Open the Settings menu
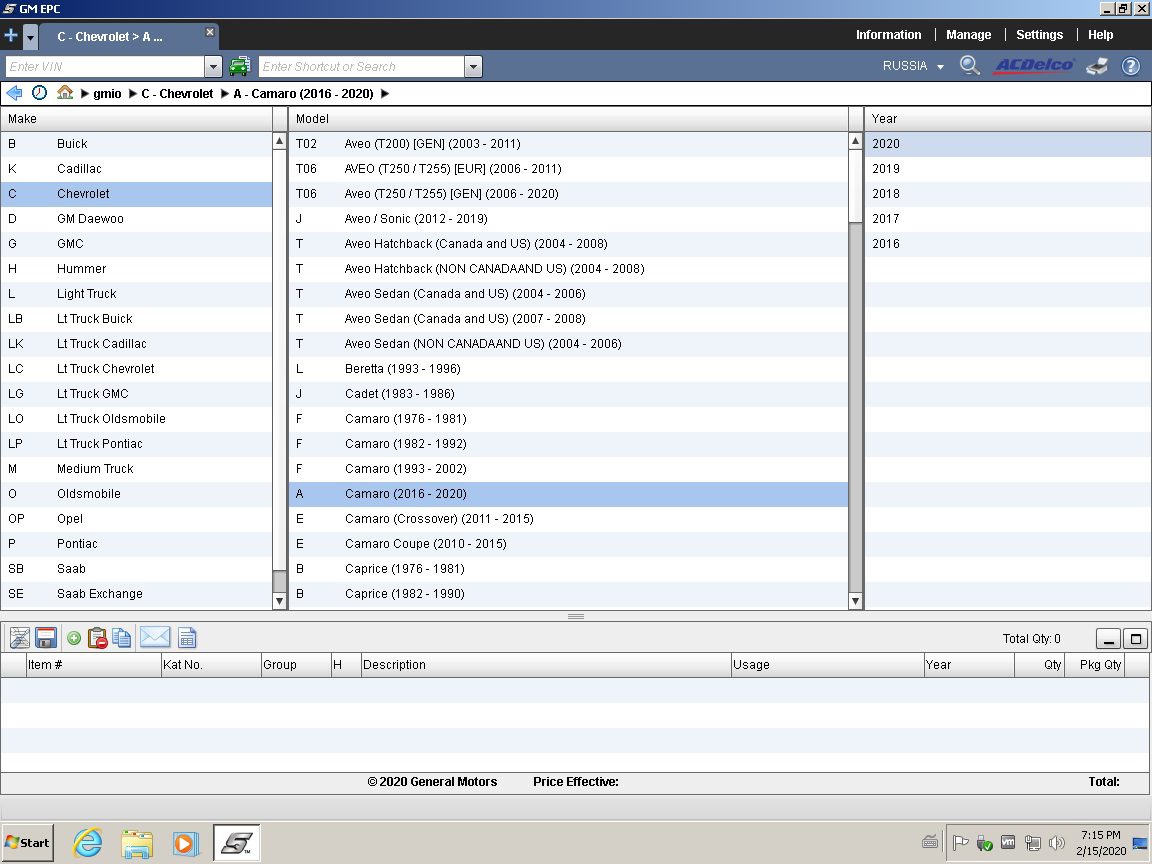This screenshot has width=1152, height=864. 1039,35
